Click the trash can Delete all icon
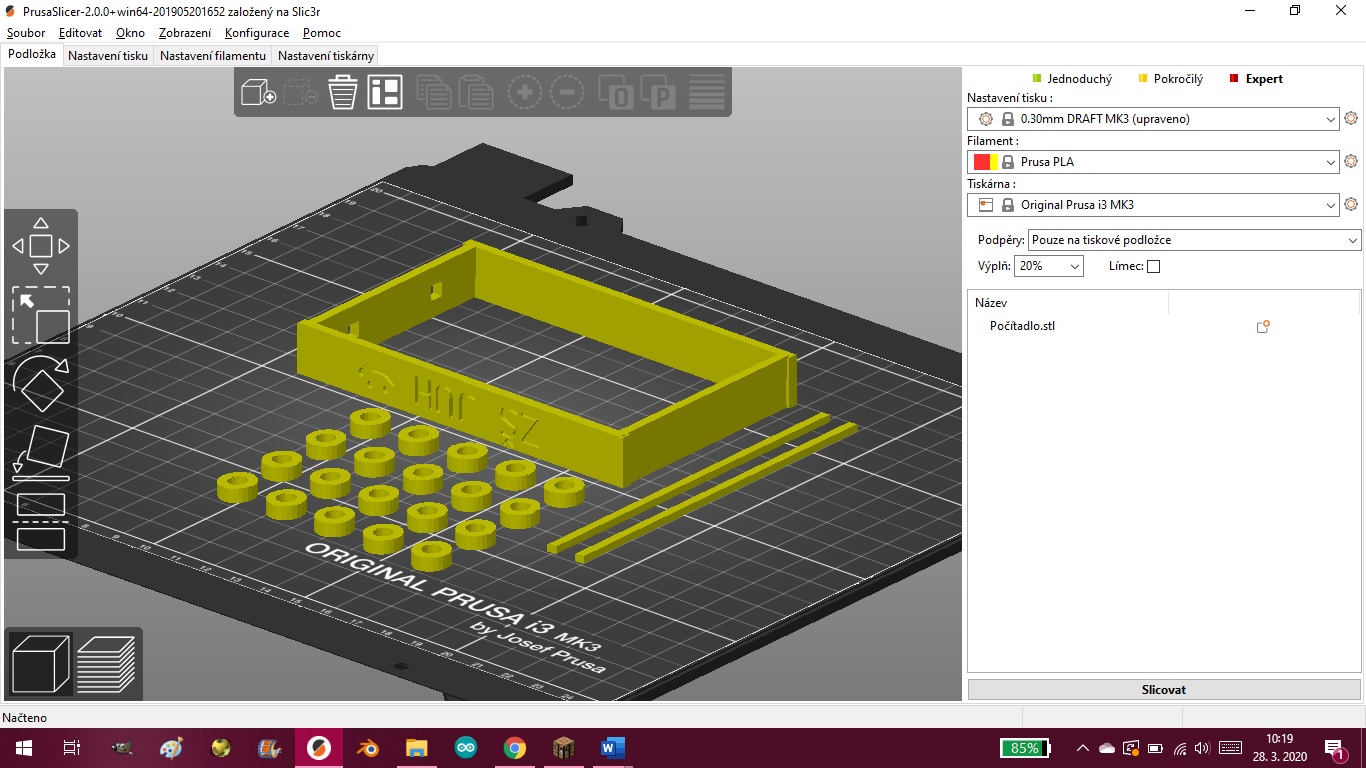This screenshot has width=1366, height=768. [x=343, y=92]
